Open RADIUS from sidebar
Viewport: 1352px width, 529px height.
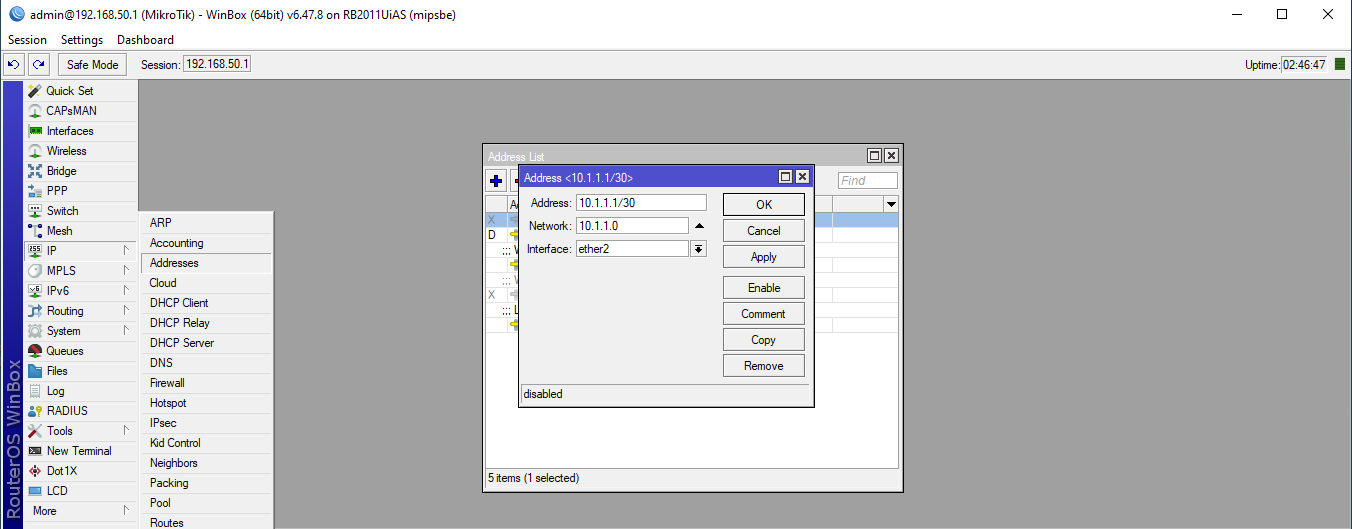tap(80, 411)
